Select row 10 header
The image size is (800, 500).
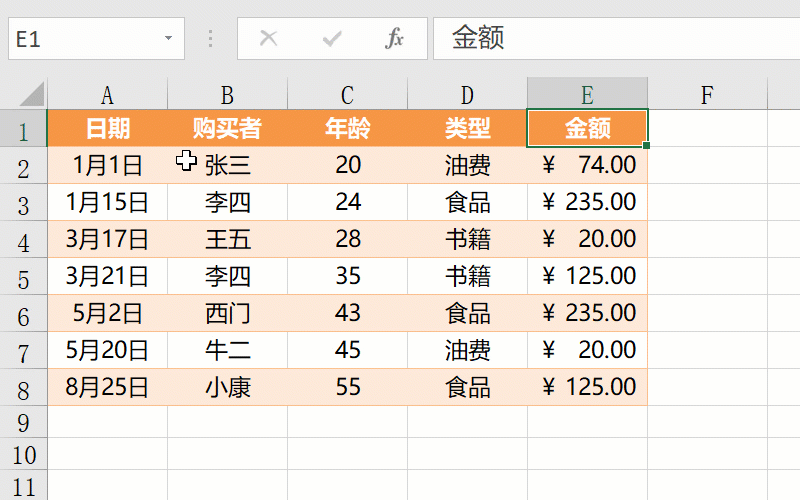click(x=23, y=454)
